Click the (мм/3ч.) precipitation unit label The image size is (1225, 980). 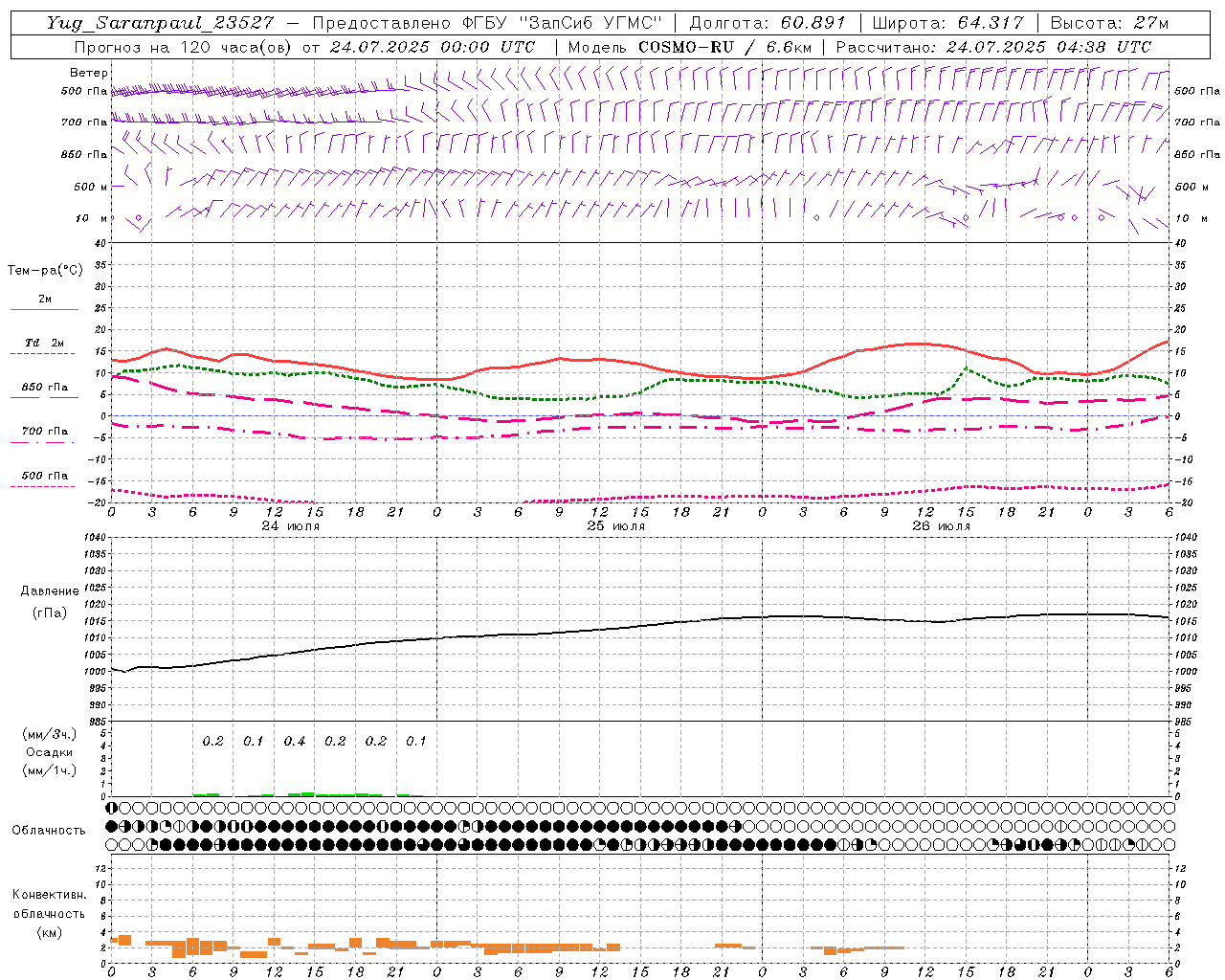pyautogui.click(x=50, y=734)
